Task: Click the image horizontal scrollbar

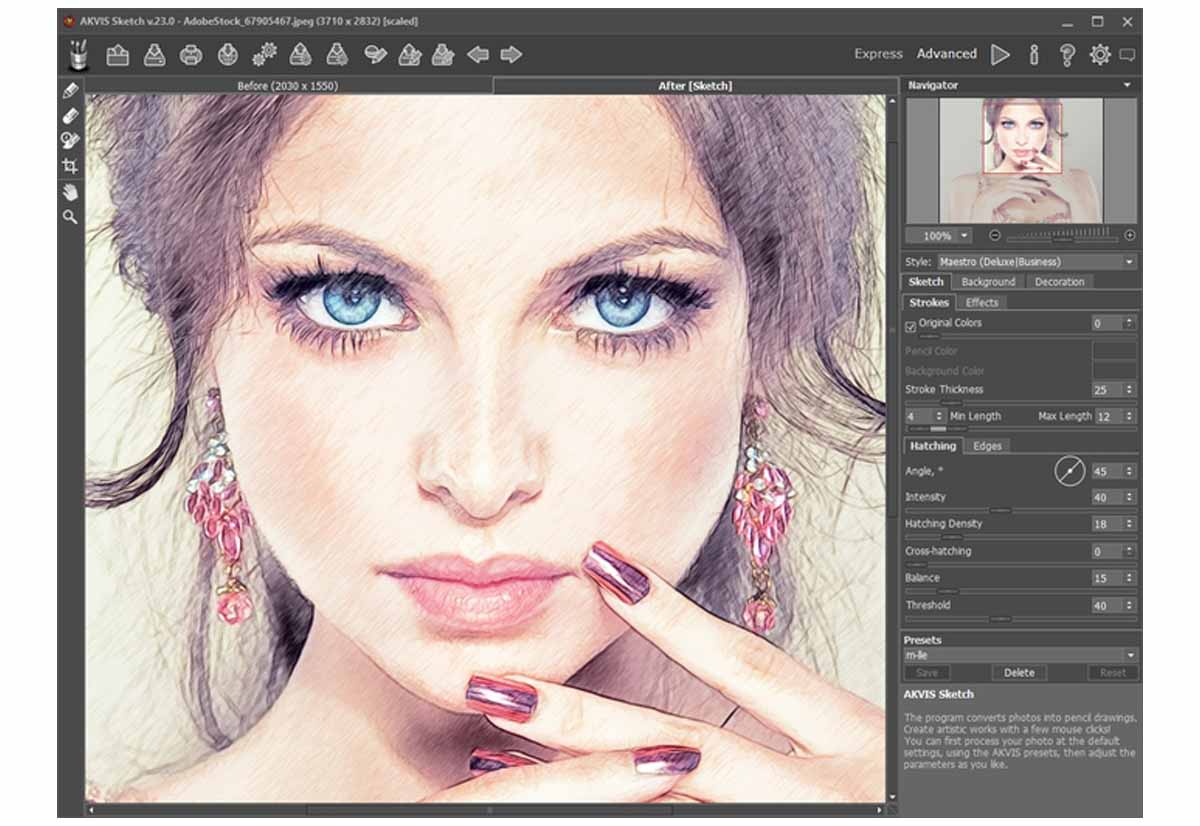Action: (487, 810)
